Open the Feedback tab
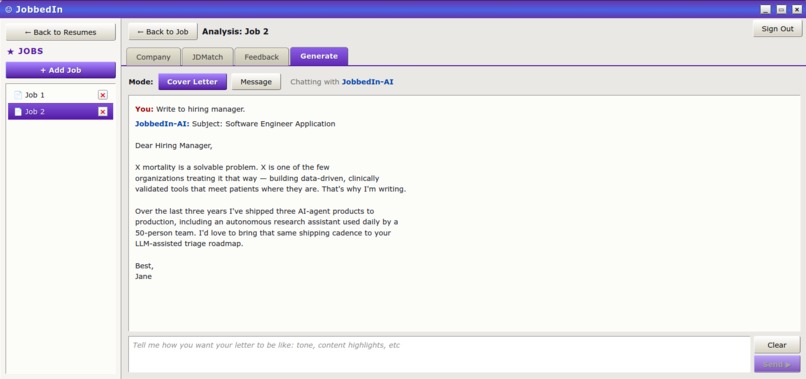Viewport: 806px width, 379px height. point(262,57)
